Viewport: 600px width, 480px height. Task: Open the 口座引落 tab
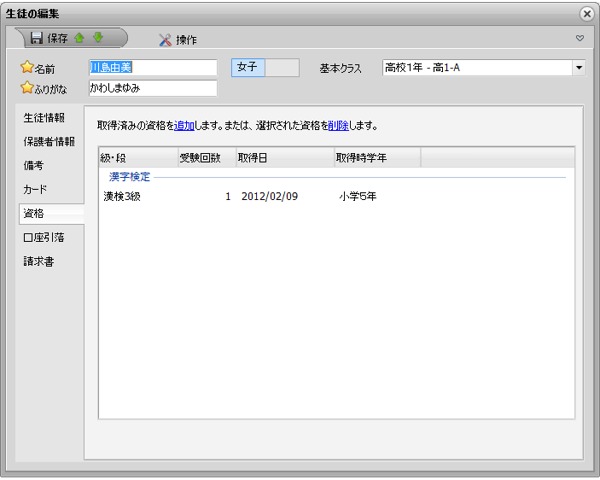[43, 238]
